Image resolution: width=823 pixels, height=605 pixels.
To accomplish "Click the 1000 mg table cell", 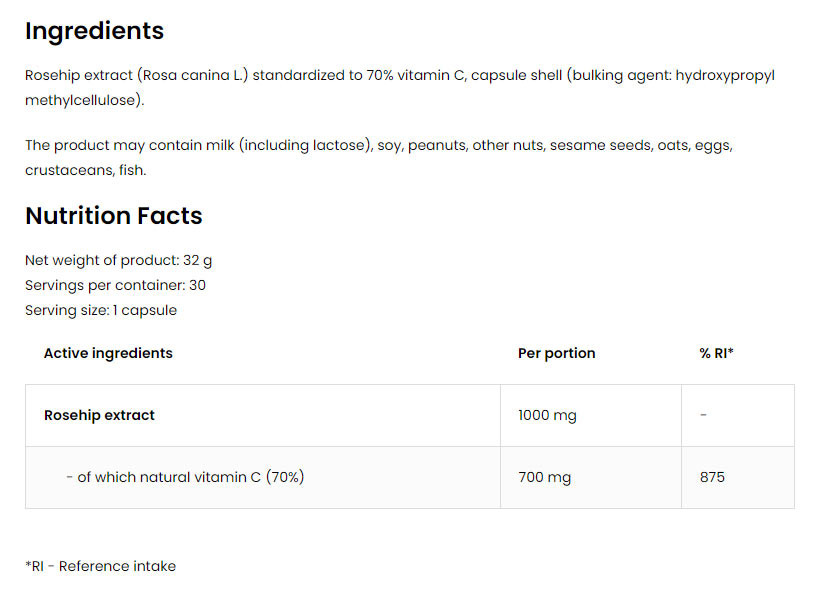I will [x=547, y=415].
